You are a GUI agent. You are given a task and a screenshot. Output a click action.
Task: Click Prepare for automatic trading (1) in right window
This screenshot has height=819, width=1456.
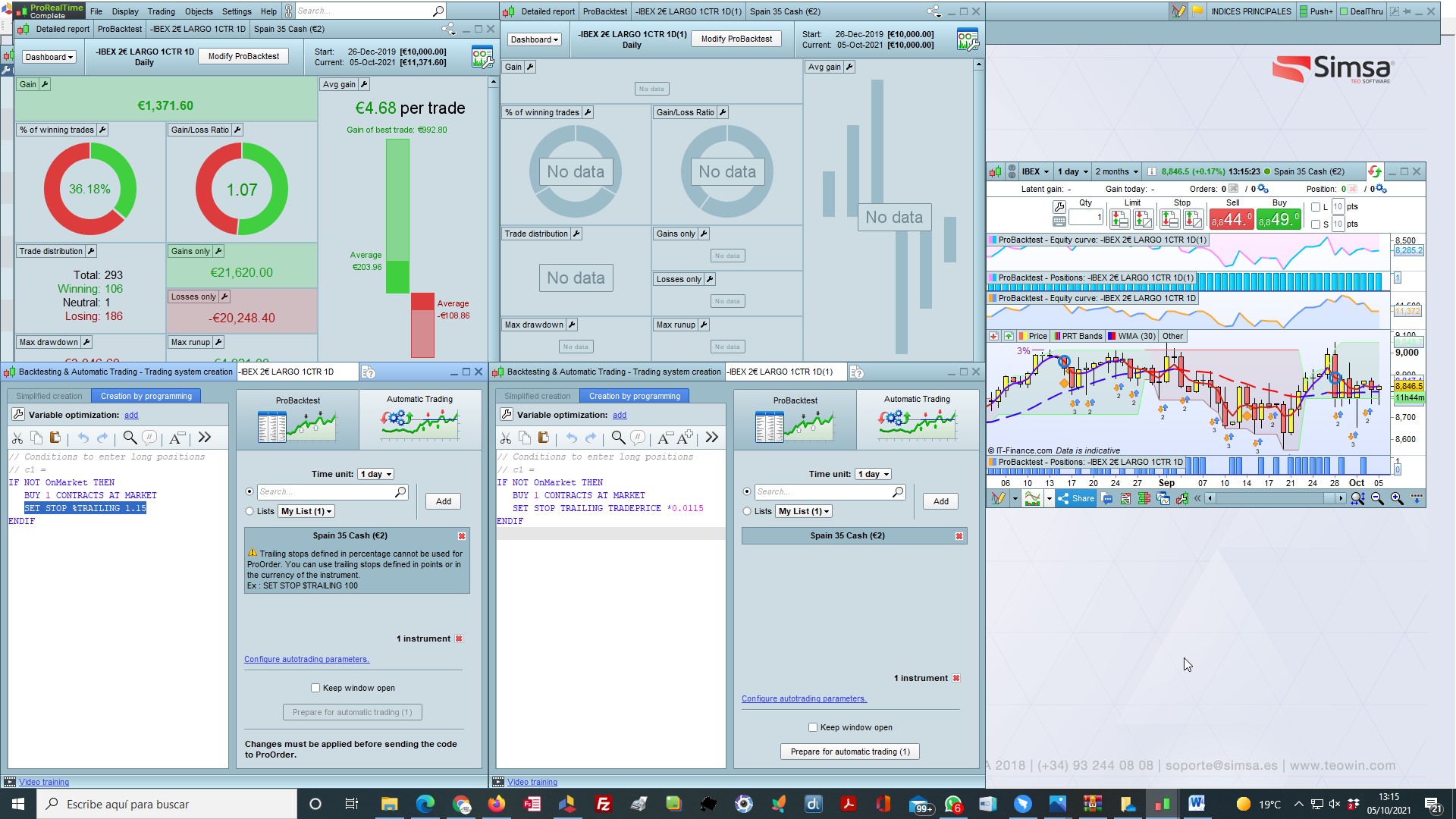(x=849, y=752)
